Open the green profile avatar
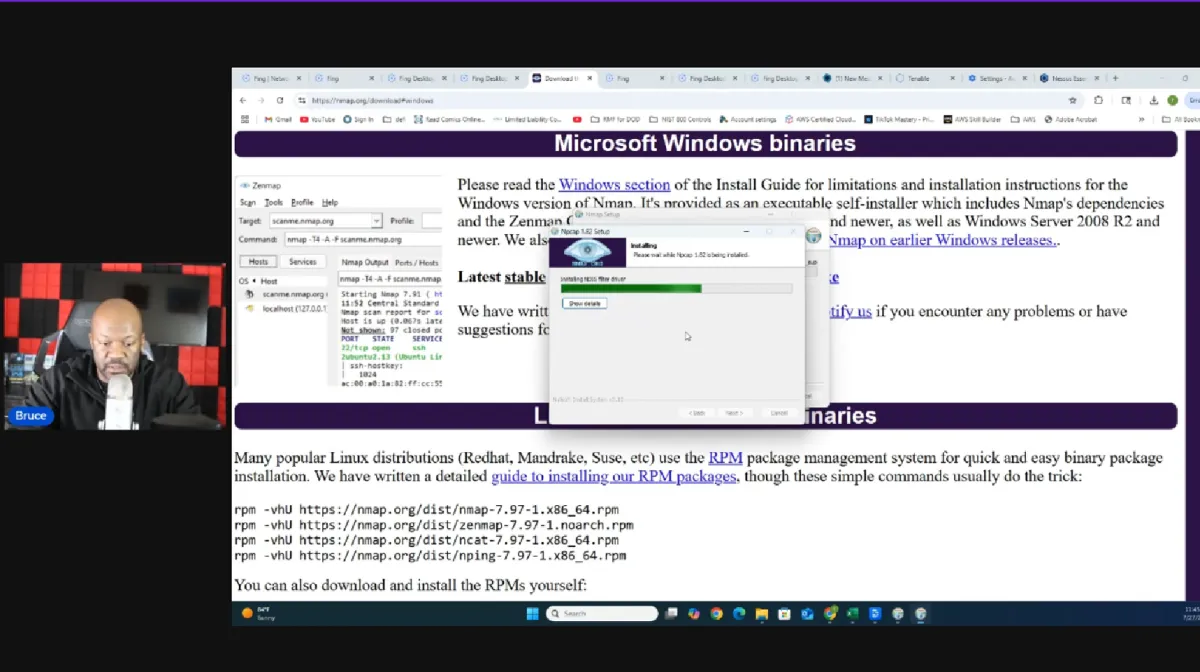 click(x=1172, y=100)
